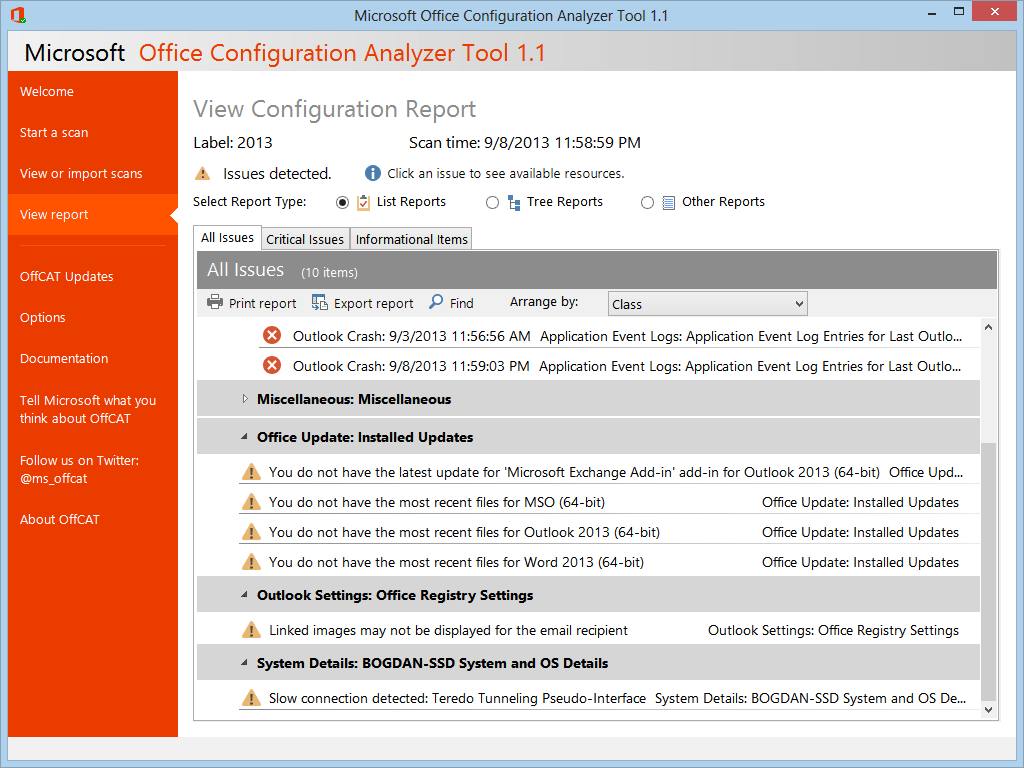The height and width of the screenshot is (768, 1024).
Task: Switch to the Informational Items tab
Action: click(411, 239)
